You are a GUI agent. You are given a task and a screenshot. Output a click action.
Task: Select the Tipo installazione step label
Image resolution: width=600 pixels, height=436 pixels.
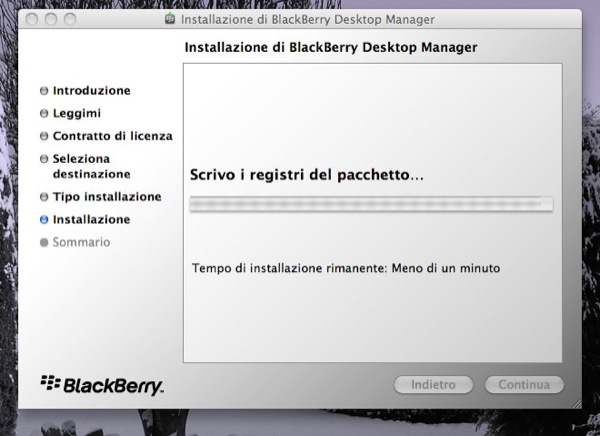pyautogui.click(x=107, y=197)
